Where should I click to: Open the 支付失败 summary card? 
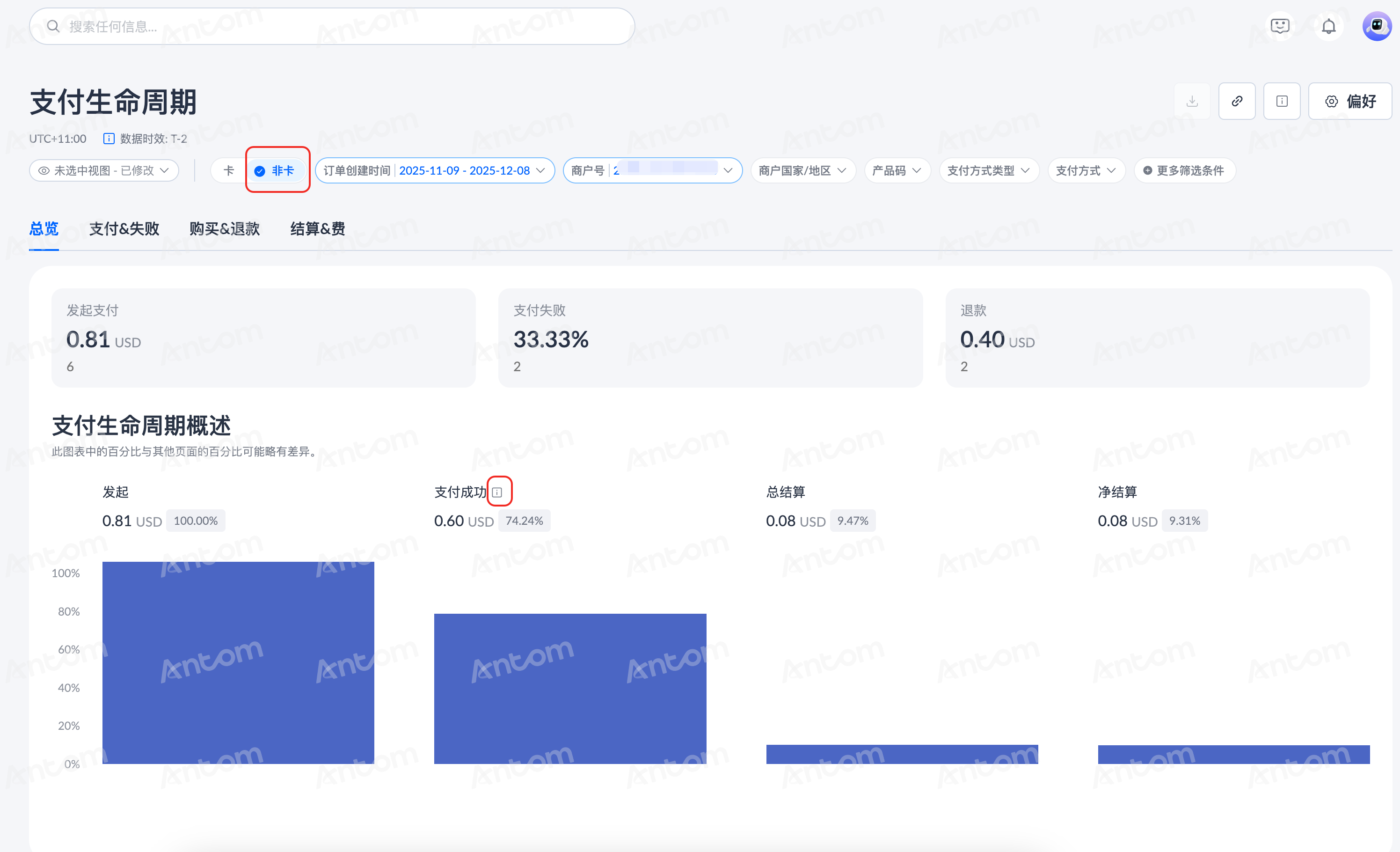(710, 338)
